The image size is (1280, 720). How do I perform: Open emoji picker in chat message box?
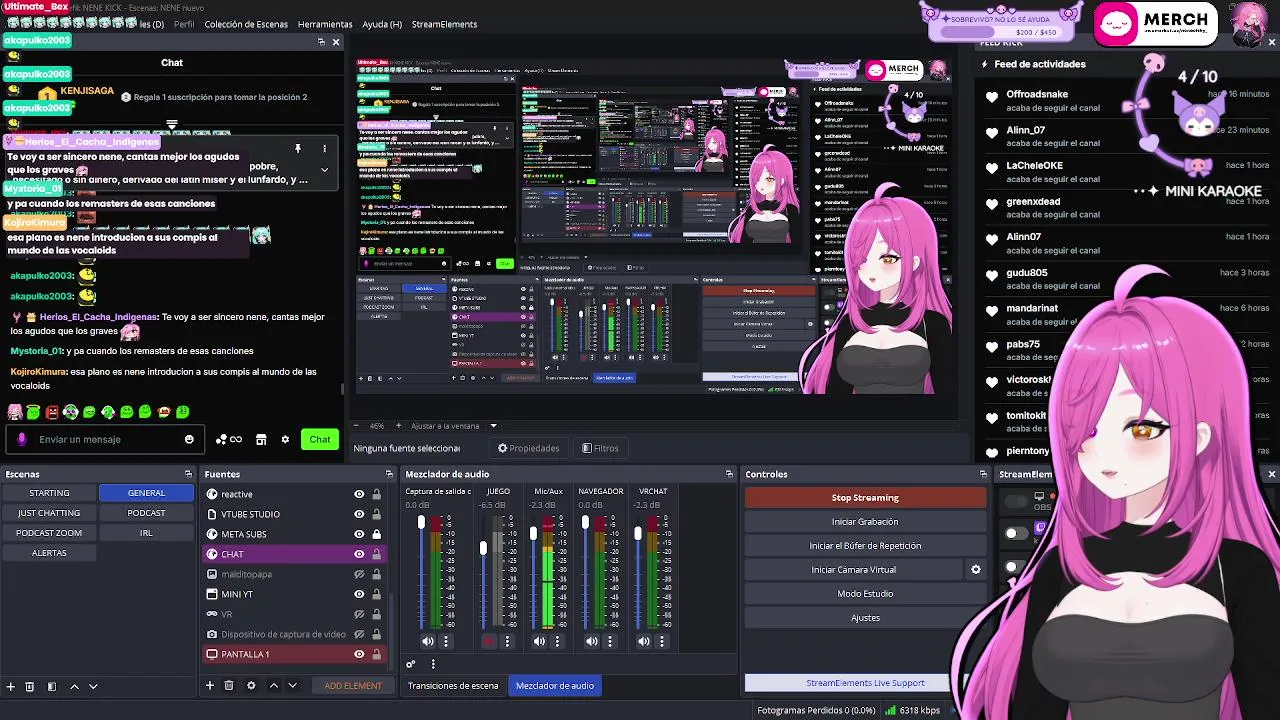pyautogui.click(x=189, y=439)
